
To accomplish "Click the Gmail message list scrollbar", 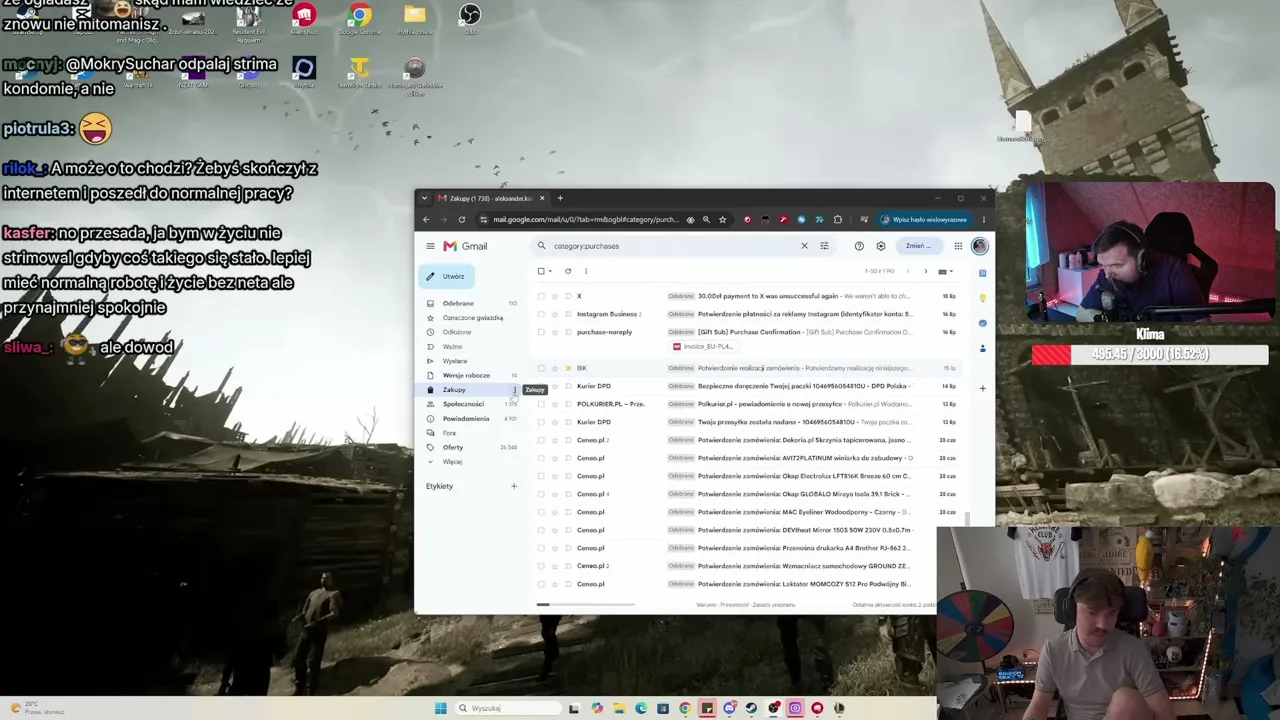I will click(x=967, y=517).
